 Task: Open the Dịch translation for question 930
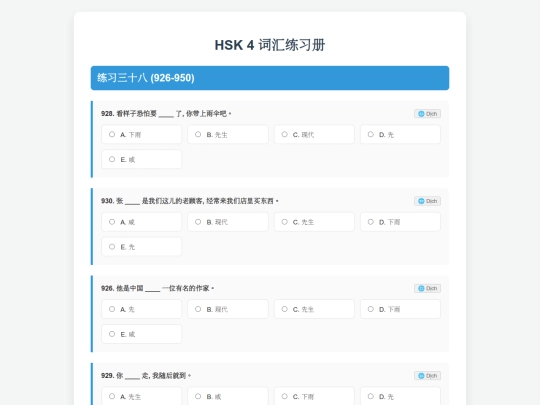(x=427, y=201)
